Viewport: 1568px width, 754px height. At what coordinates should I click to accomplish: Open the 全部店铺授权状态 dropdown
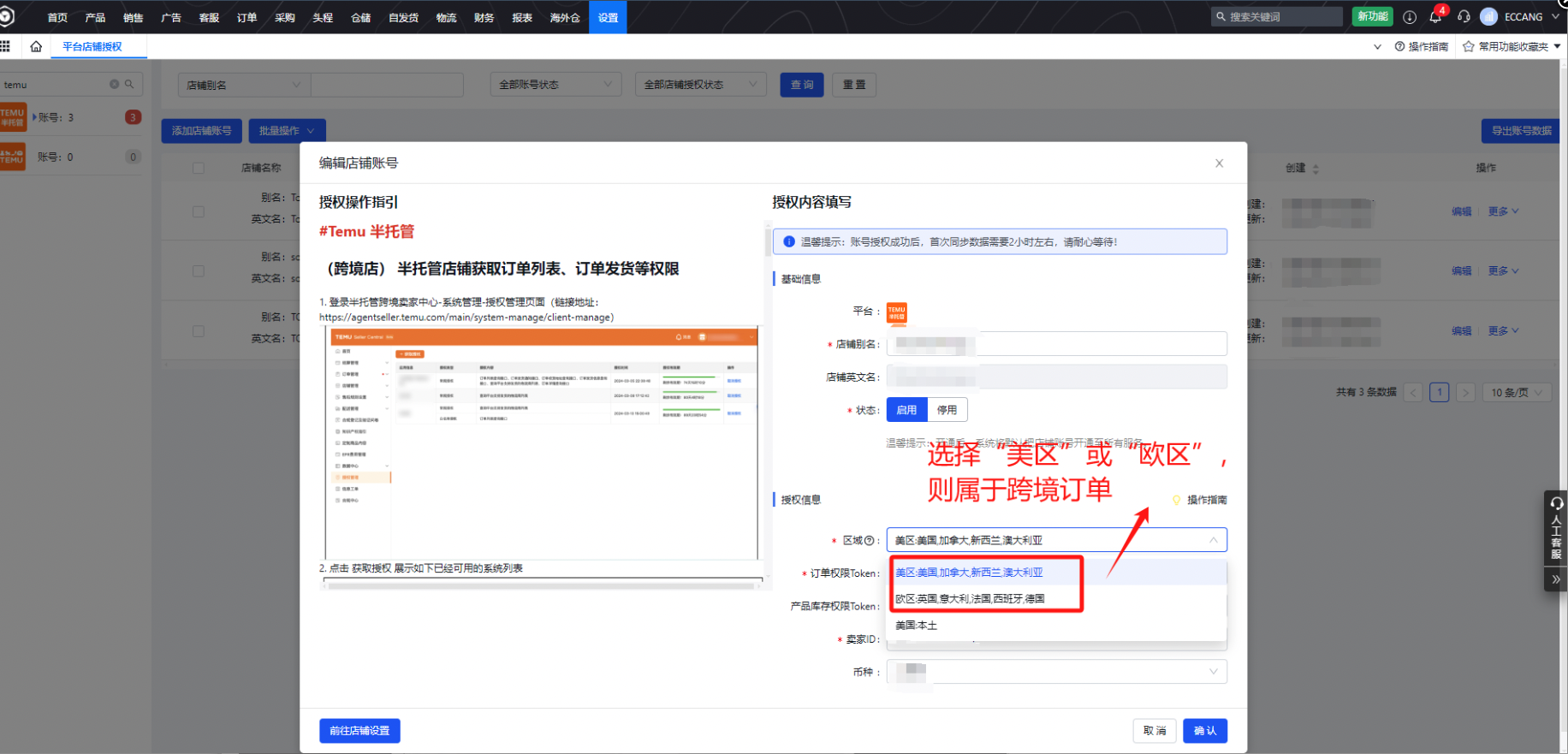click(700, 85)
